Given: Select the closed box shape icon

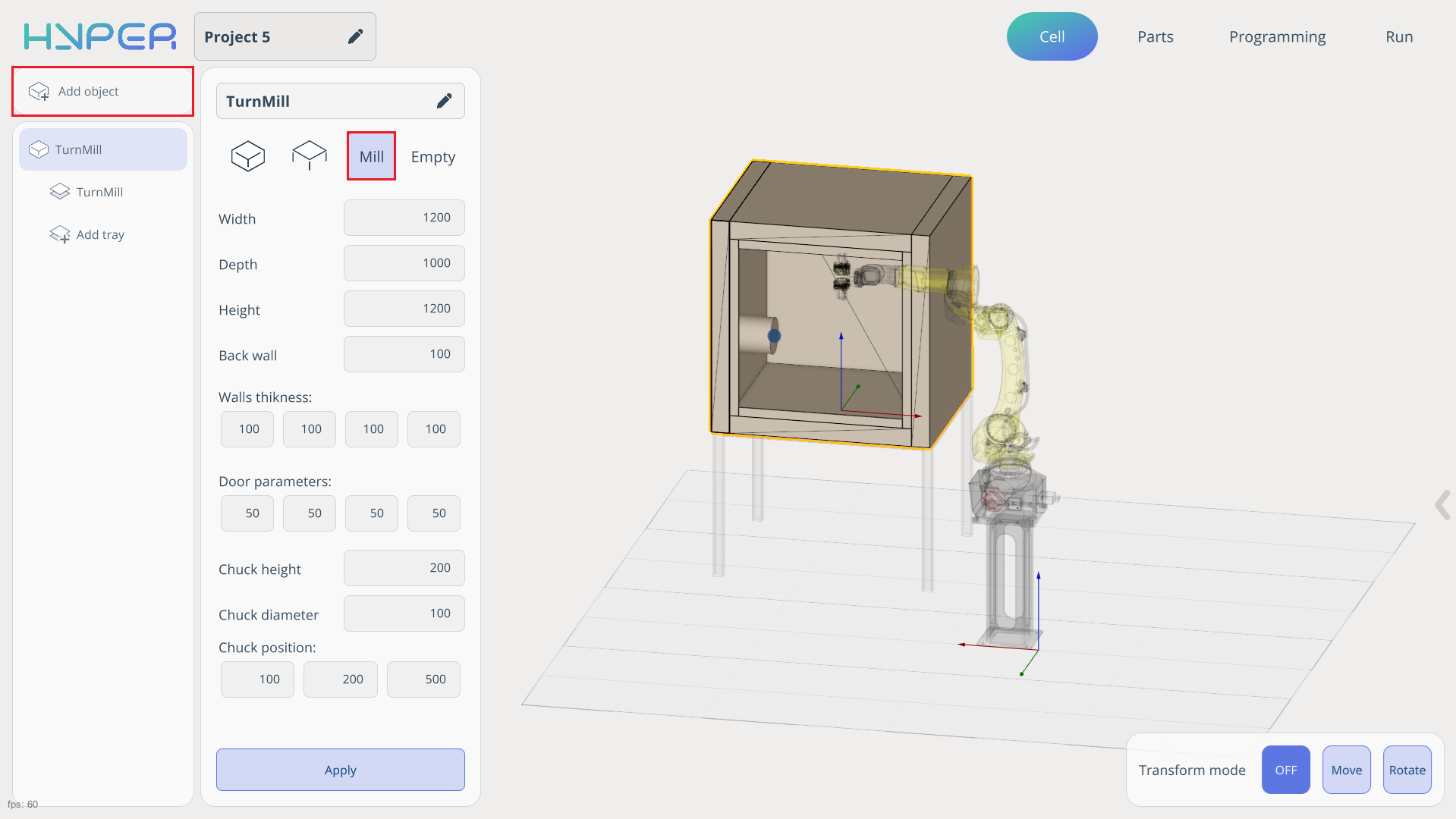Looking at the screenshot, I should point(247,156).
